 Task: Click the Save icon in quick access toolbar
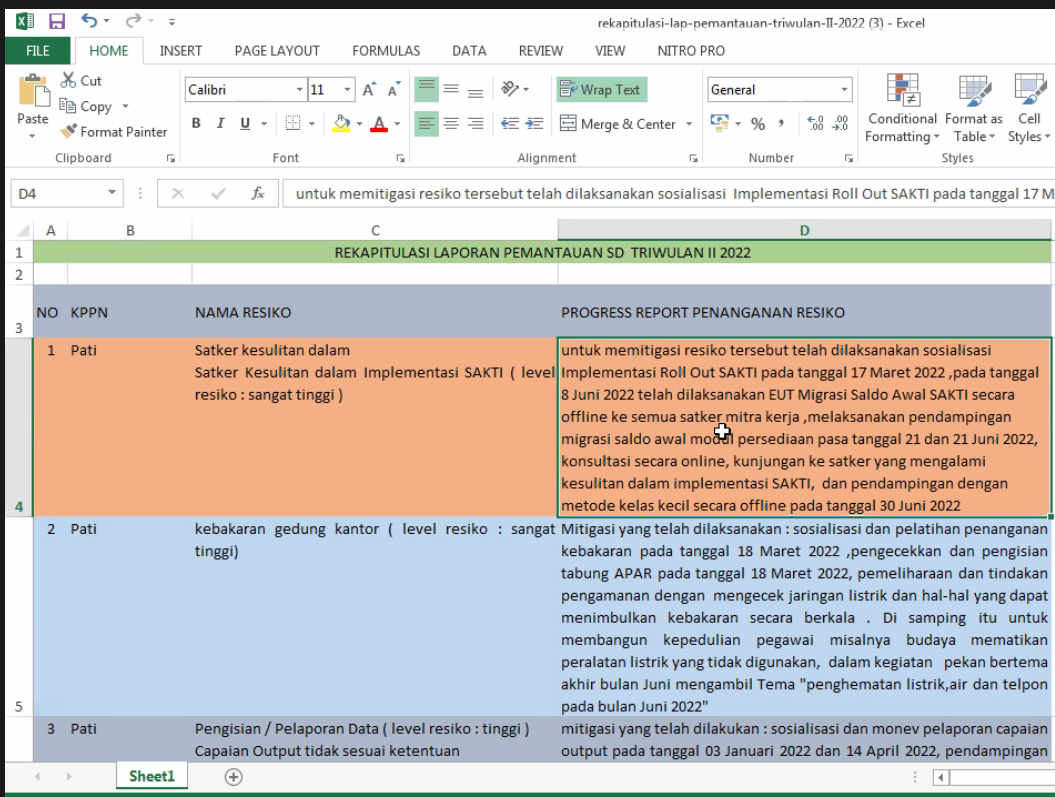(x=57, y=22)
